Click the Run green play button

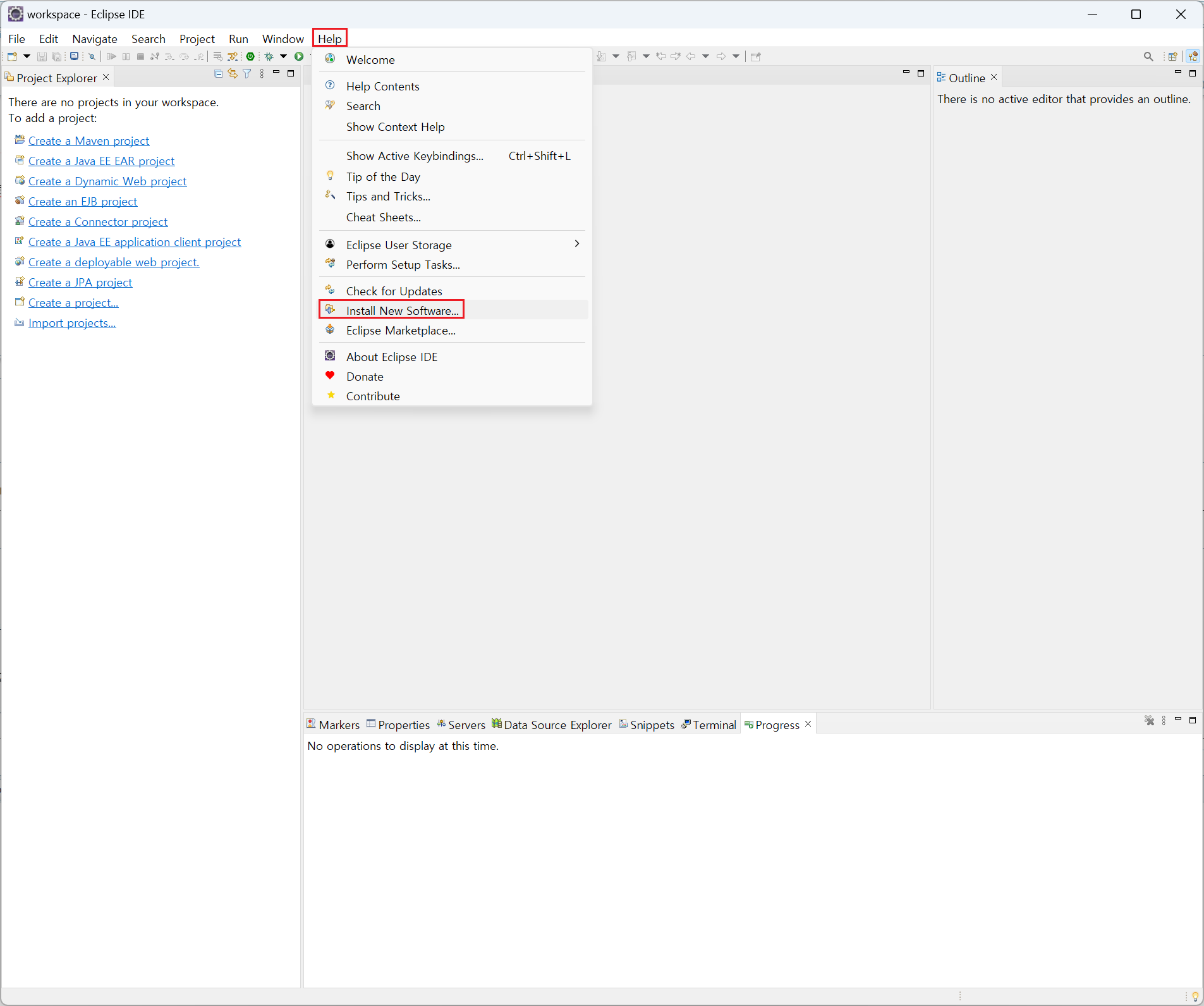(x=299, y=57)
